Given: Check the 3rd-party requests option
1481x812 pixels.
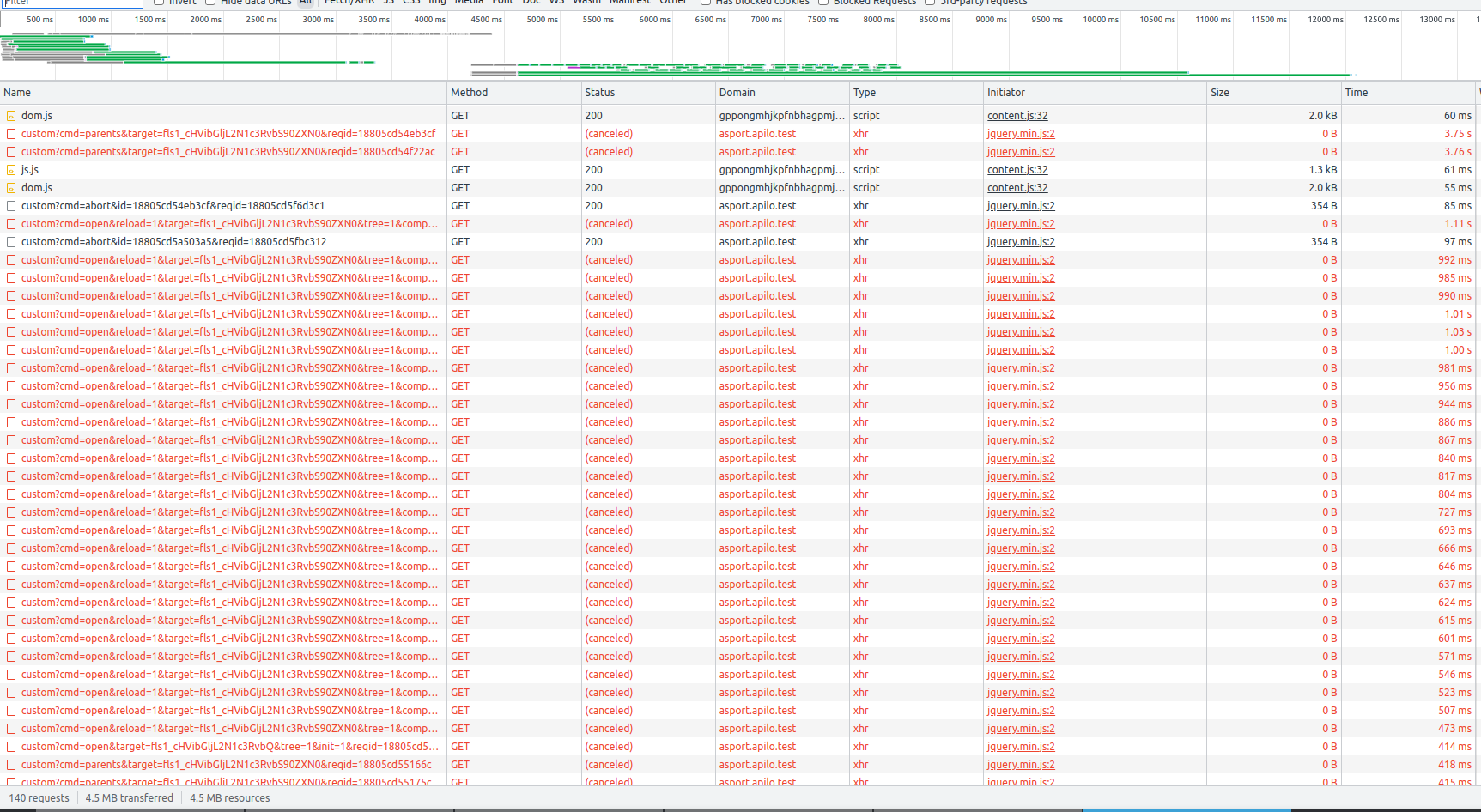Looking at the screenshot, I should coord(930,3).
